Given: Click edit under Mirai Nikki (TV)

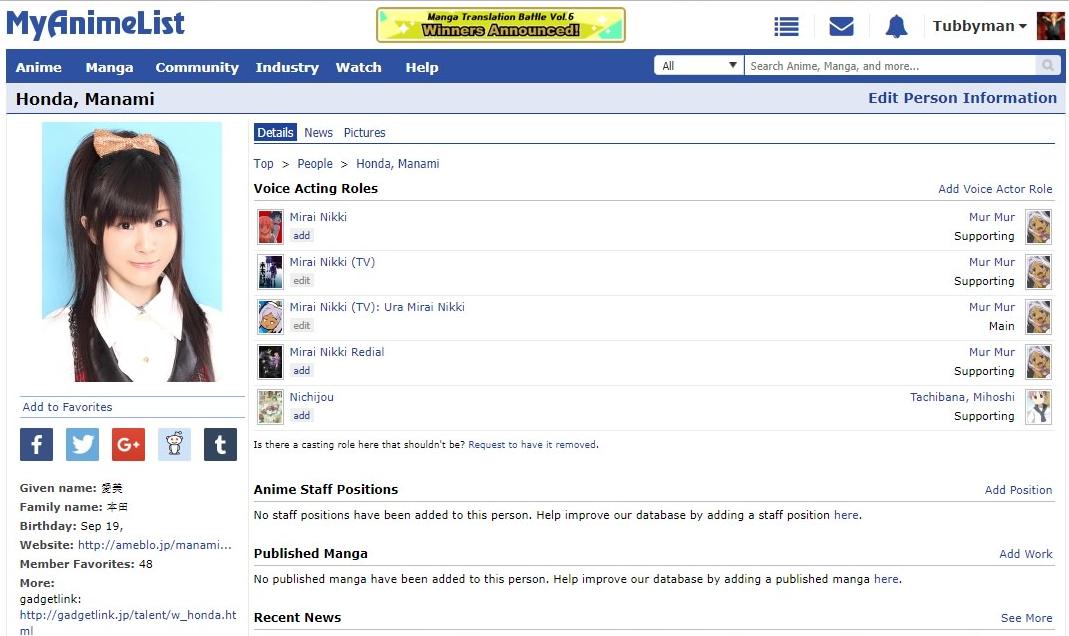Looking at the screenshot, I should point(301,281).
